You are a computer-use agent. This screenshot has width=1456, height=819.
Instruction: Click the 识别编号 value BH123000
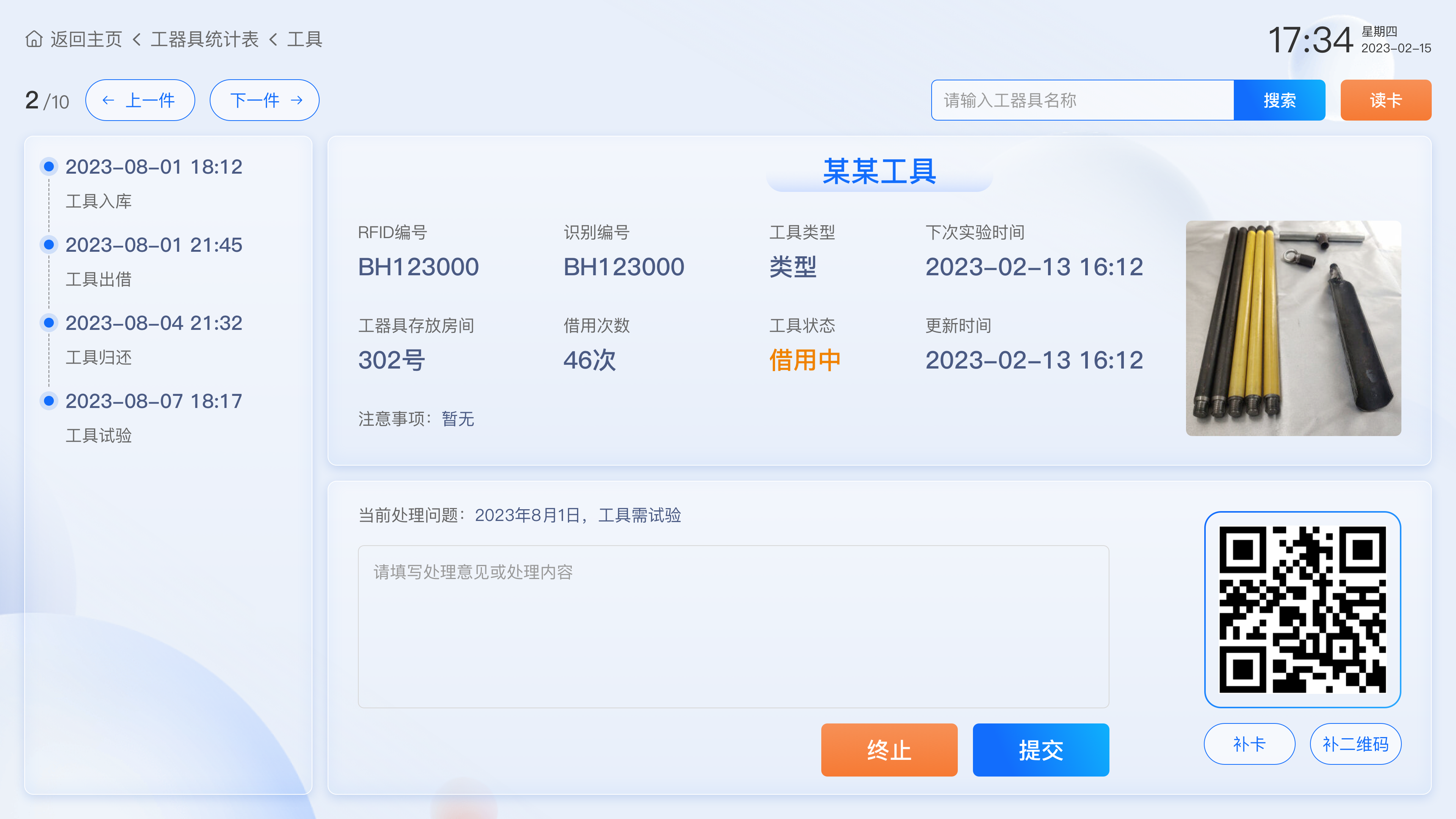click(624, 267)
